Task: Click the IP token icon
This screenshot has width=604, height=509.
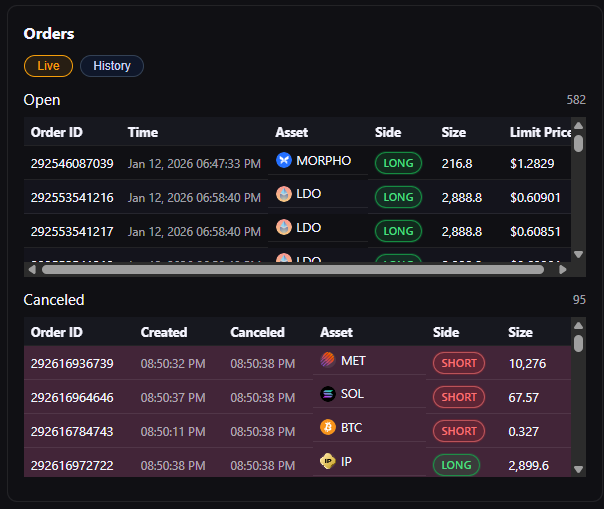Action: tap(328, 461)
